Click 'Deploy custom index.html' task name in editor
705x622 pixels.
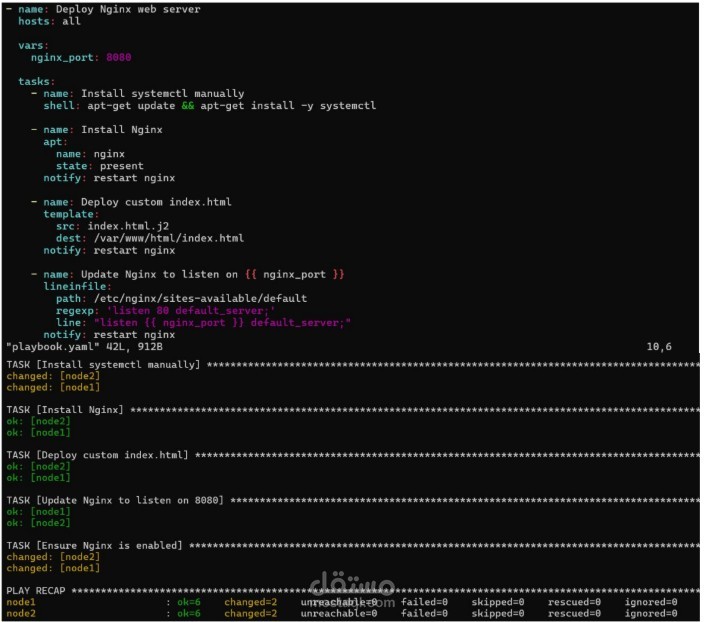[156, 202]
